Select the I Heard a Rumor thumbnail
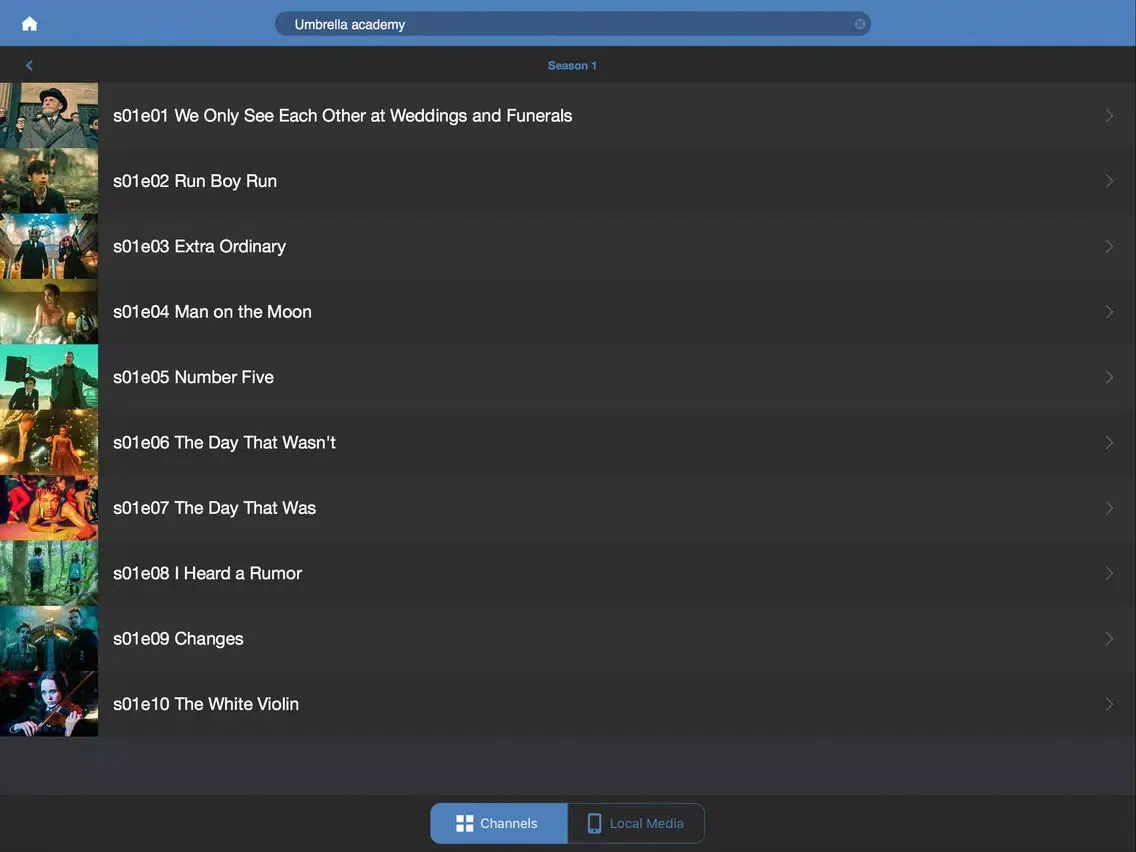This screenshot has width=1136, height=852. [49, 573]
